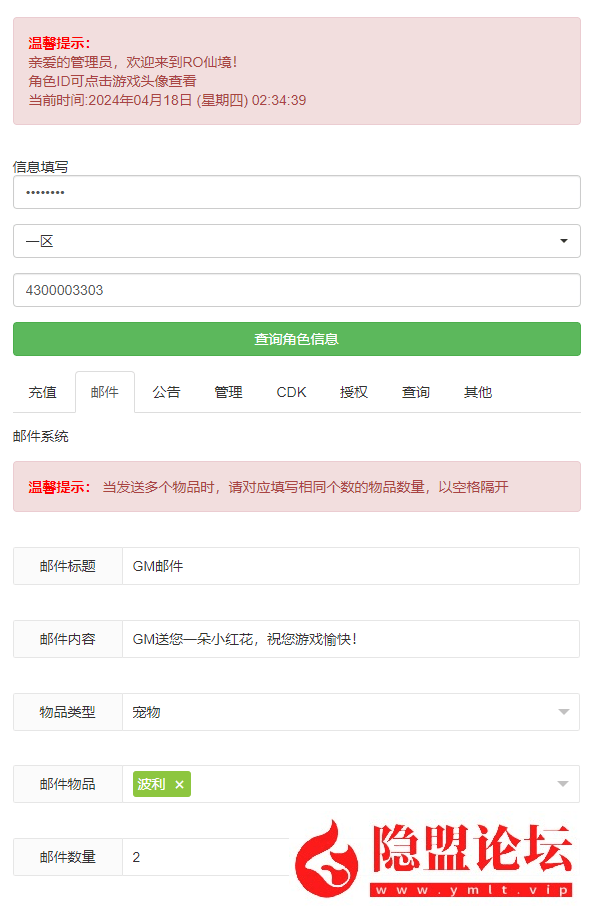
Task: Click the password input field
Action: tap(296, 192)
